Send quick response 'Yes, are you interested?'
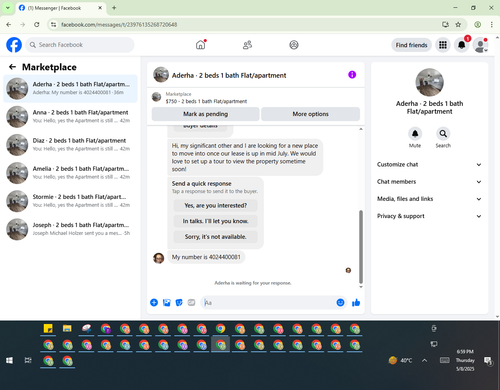The image size is (500, 390). 216,205
